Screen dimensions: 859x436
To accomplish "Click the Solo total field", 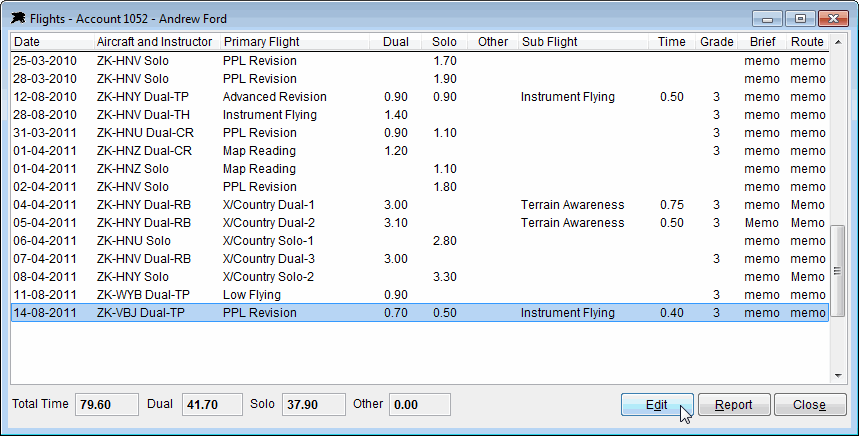I will (x=313, y=405).
